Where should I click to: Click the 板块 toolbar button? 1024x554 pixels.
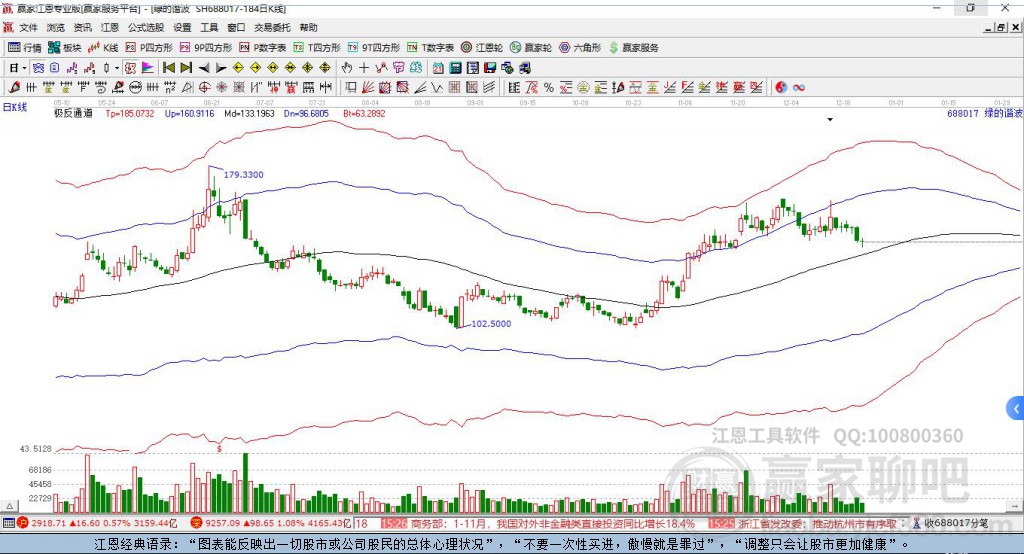[65, 48]
